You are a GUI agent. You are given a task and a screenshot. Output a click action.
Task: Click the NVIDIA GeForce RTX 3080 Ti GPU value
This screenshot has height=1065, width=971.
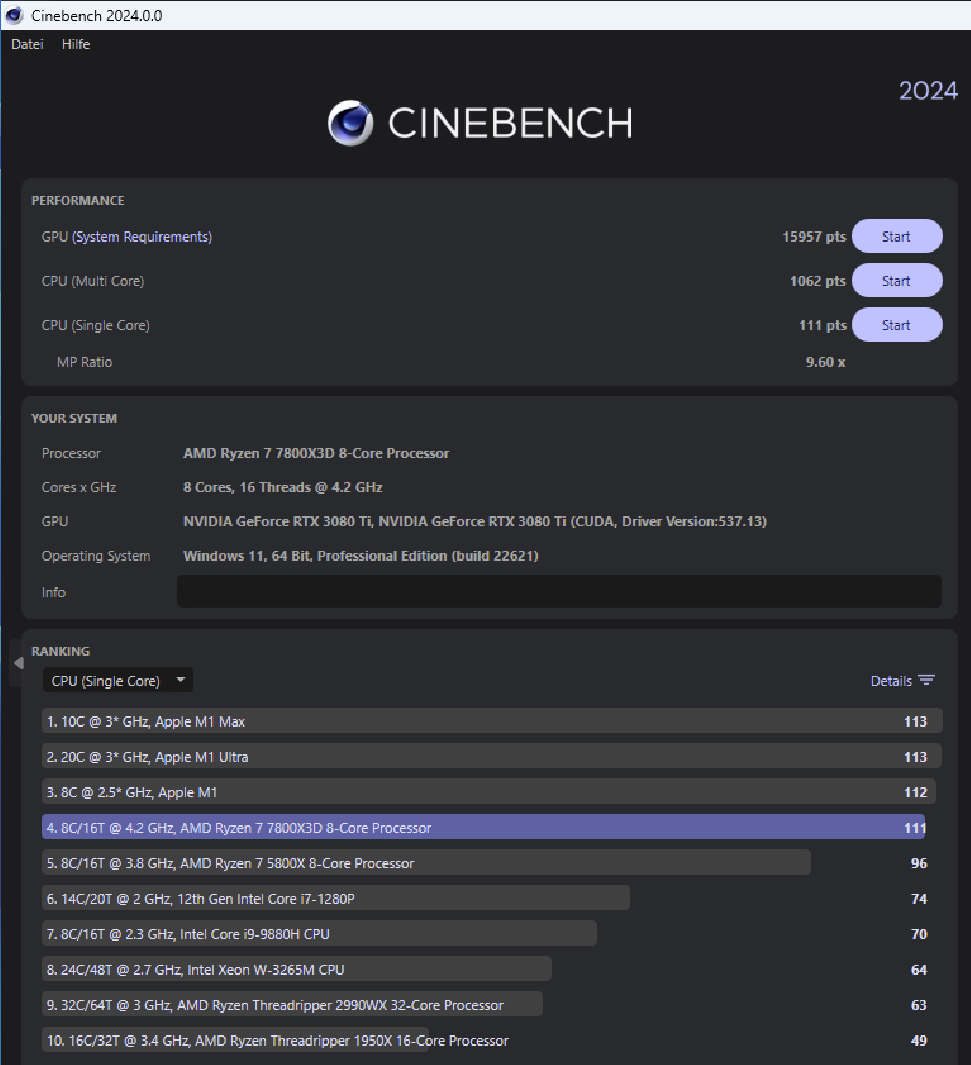[x=475, y=521]
